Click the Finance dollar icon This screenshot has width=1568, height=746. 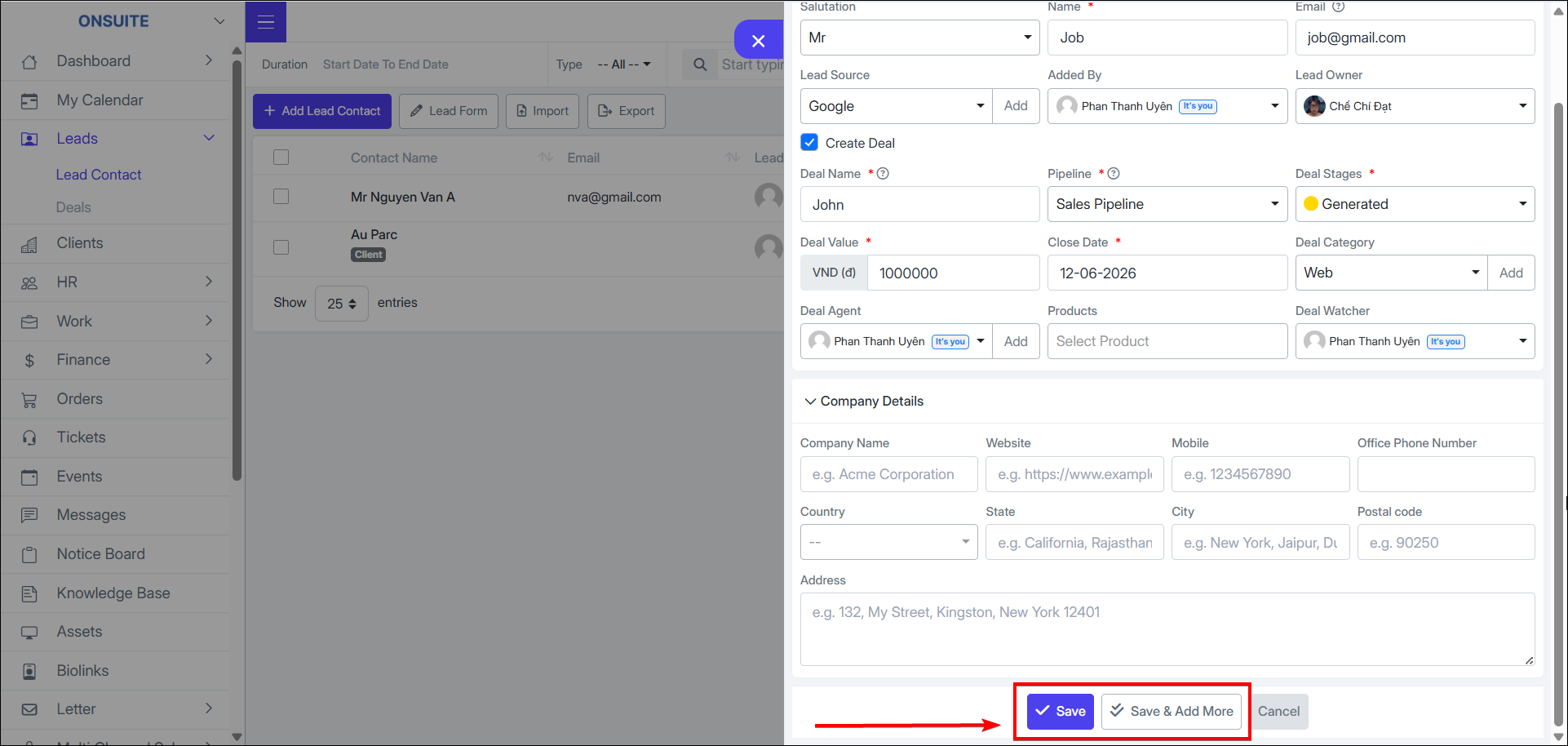29,361
